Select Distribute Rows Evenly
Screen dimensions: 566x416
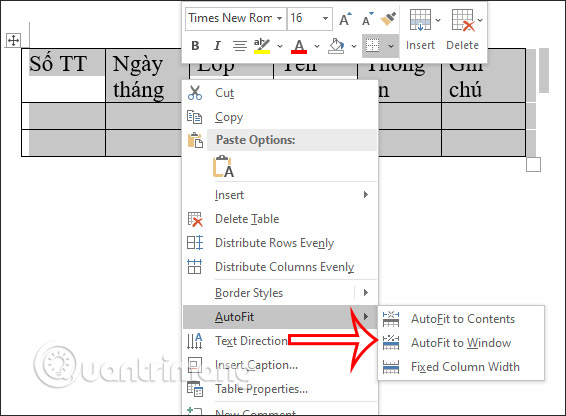click(x=280, y=243)
